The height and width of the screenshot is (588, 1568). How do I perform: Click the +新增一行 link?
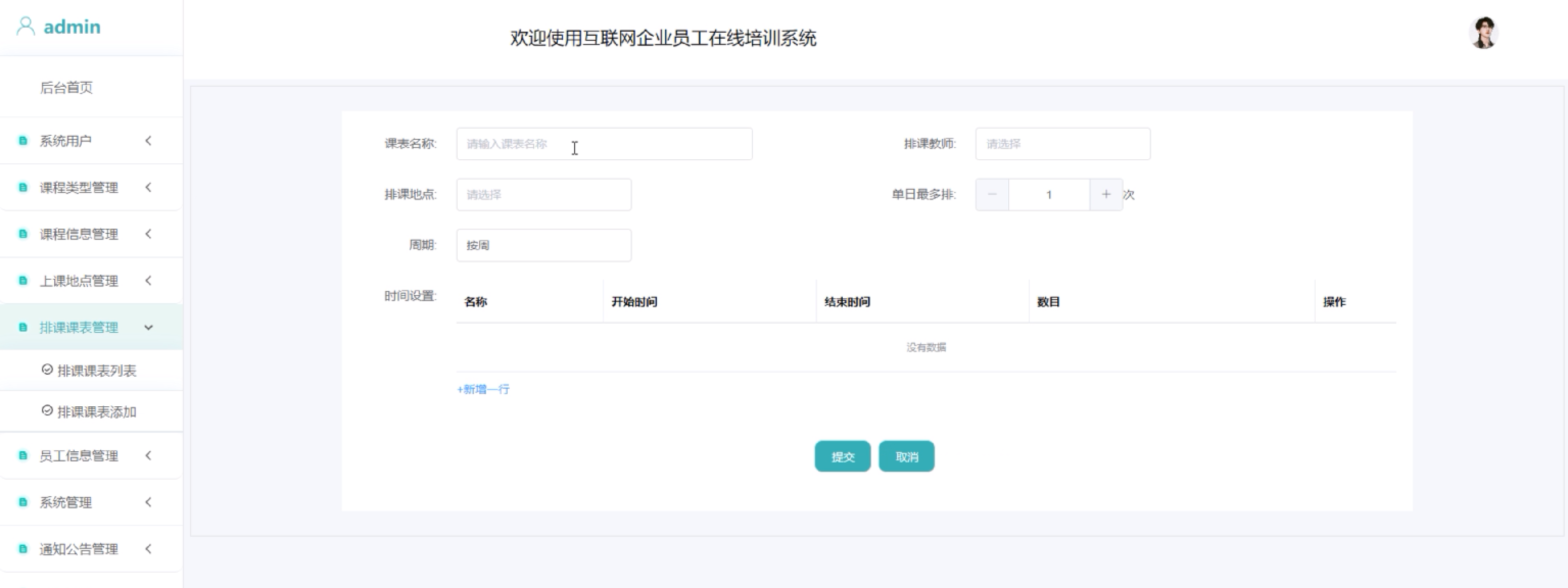(x=483, y=389)
